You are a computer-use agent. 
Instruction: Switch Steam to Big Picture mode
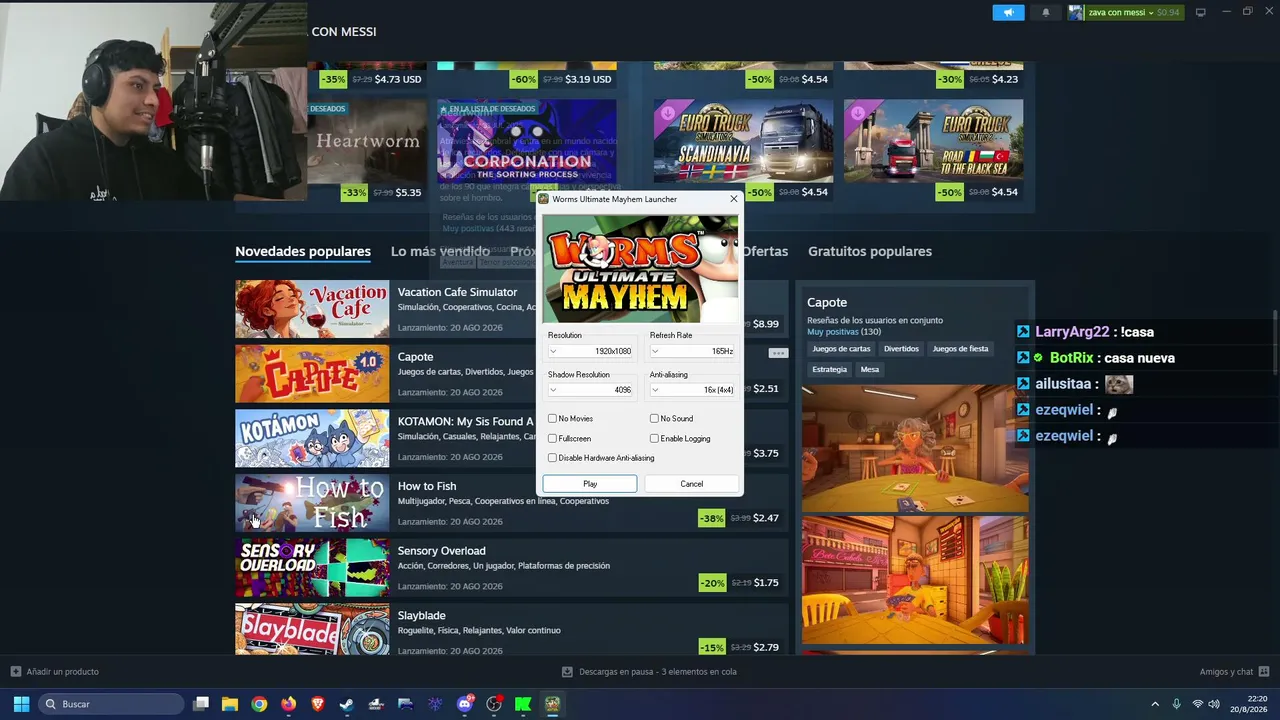(1201, 12)
